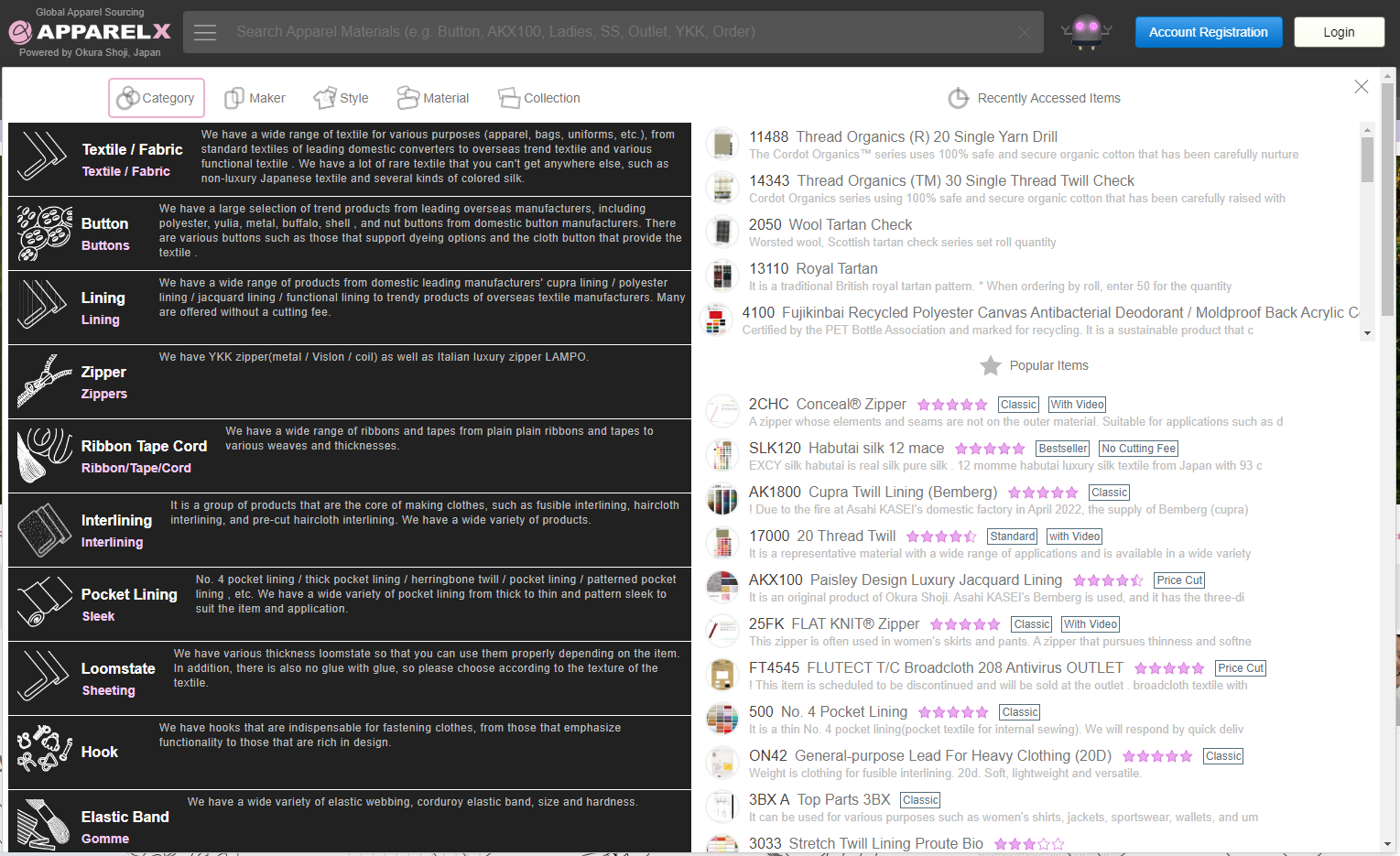Click the Ribbon Tape Cord icon
Screen dimensions: 1400x856
coord(44,456)
